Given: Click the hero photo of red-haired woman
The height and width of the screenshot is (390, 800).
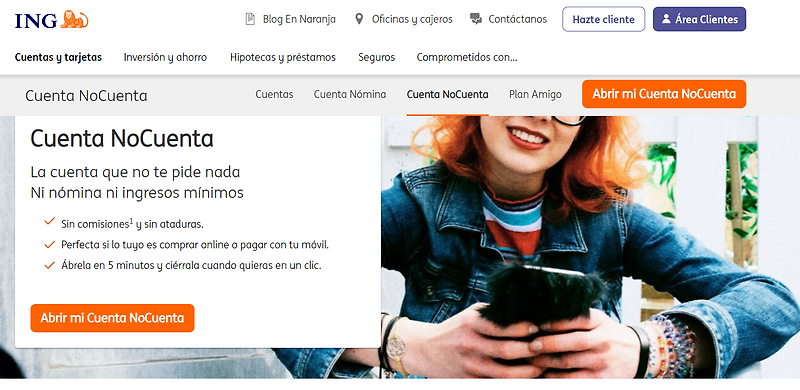Looking at the screenshot, I should click(590, 247).
